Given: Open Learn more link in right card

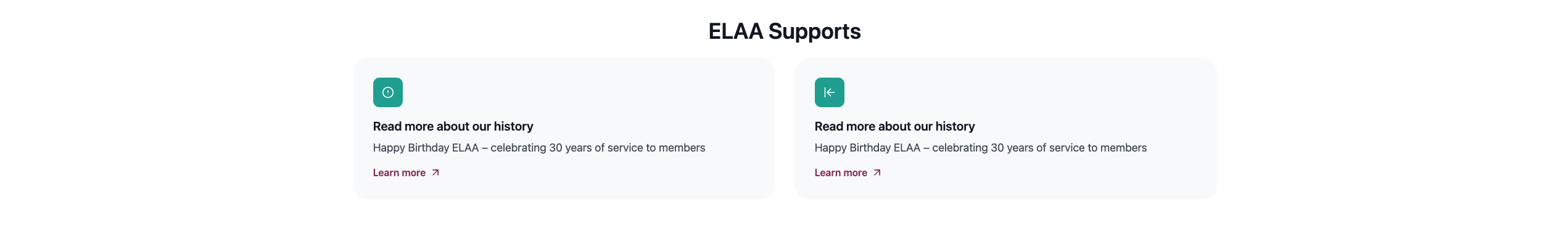Looking at the screenshot, I should (841, 172).
